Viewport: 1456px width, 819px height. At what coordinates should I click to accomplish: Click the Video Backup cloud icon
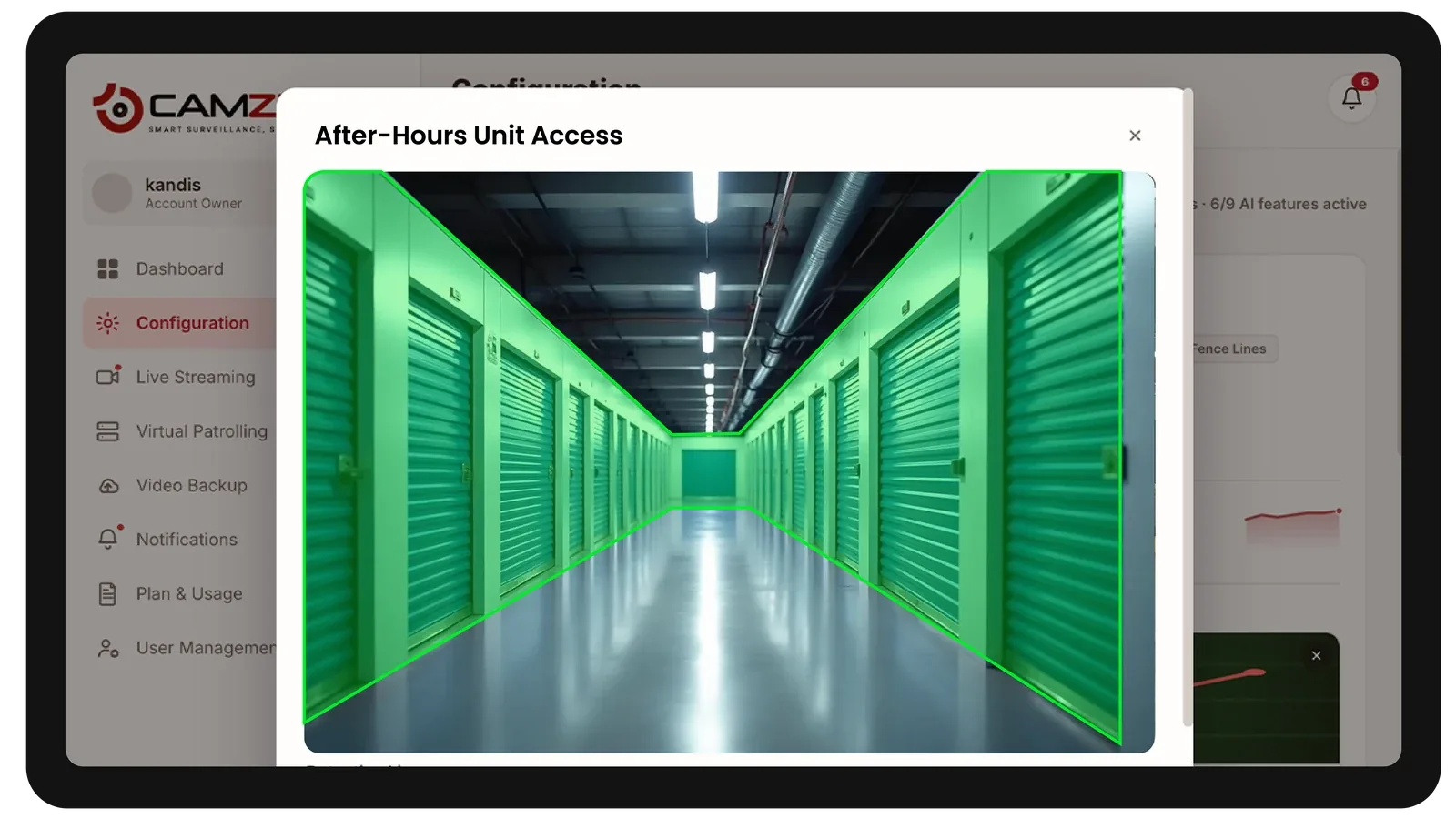tap(108, 486)
